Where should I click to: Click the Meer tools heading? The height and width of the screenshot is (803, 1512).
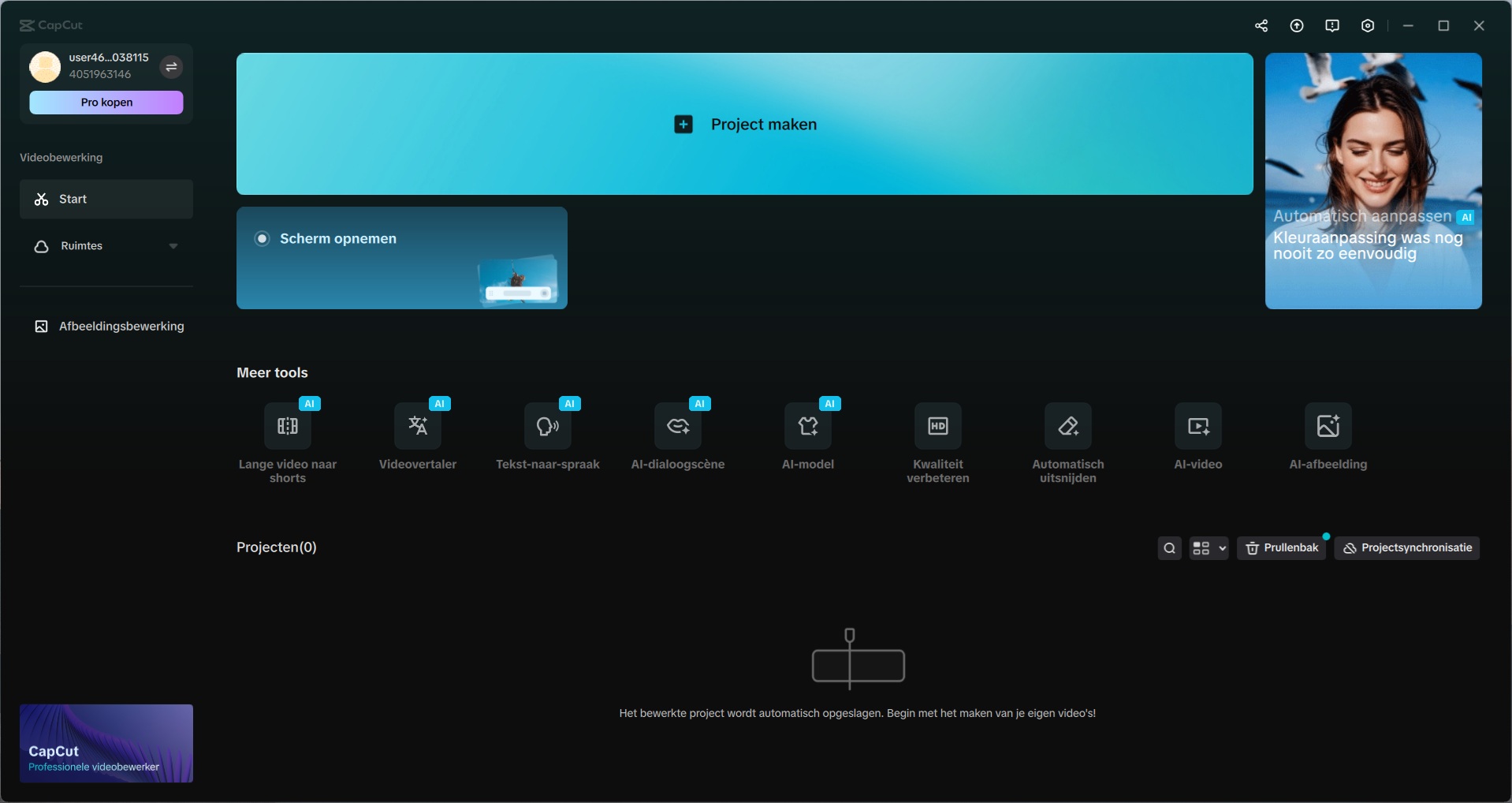point(272,372)
